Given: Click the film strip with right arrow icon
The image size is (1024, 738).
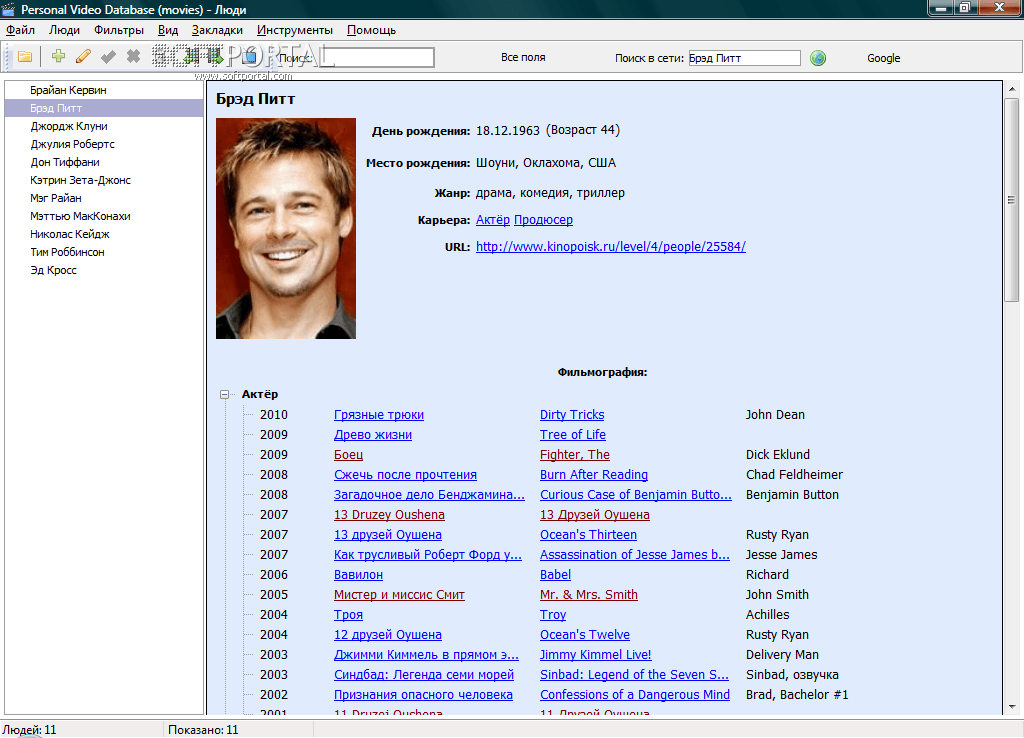Looking at the screenshot, I should coord(215,57).
